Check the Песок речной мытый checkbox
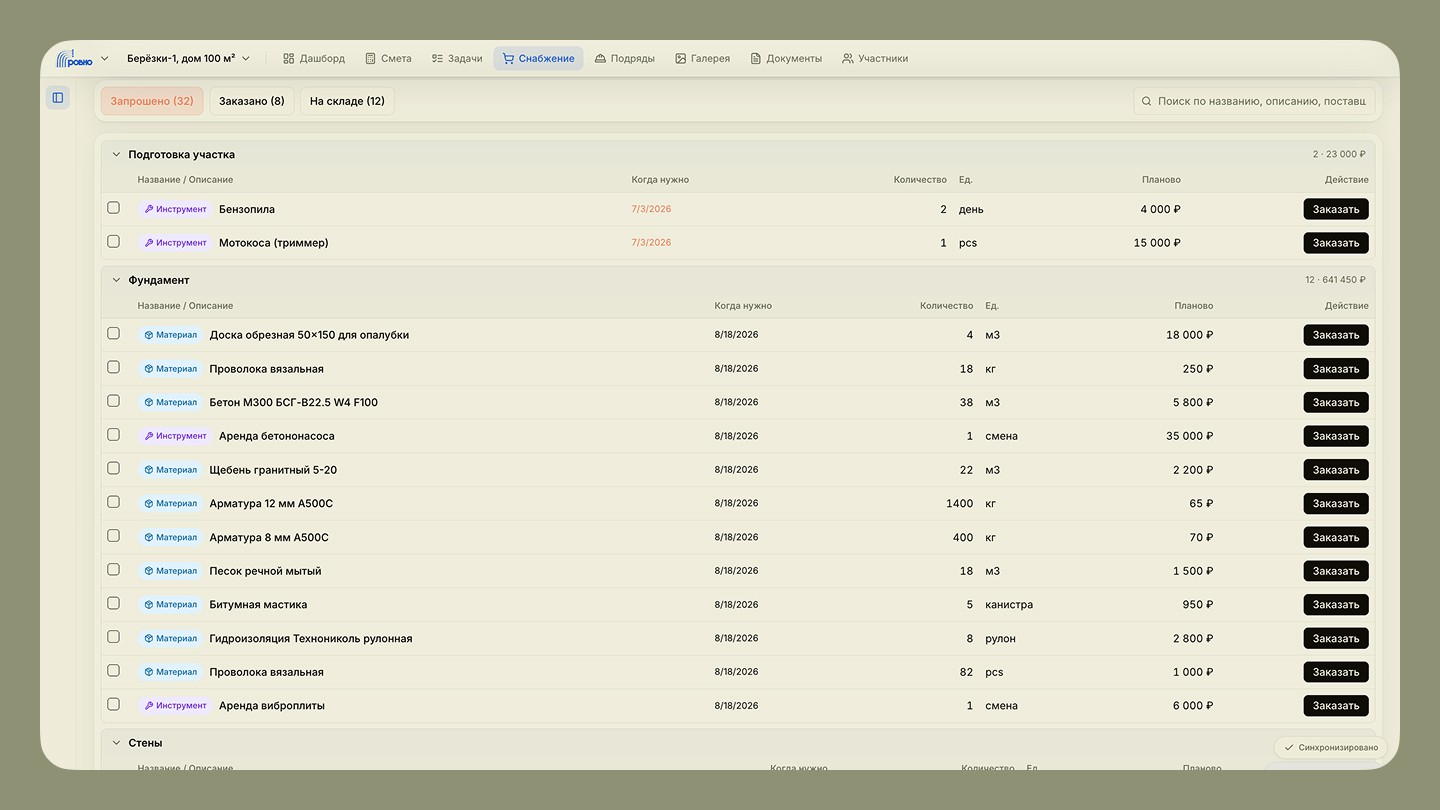Image resolution: width=1440 pixels, height=810 pixels. coord(113,570)
